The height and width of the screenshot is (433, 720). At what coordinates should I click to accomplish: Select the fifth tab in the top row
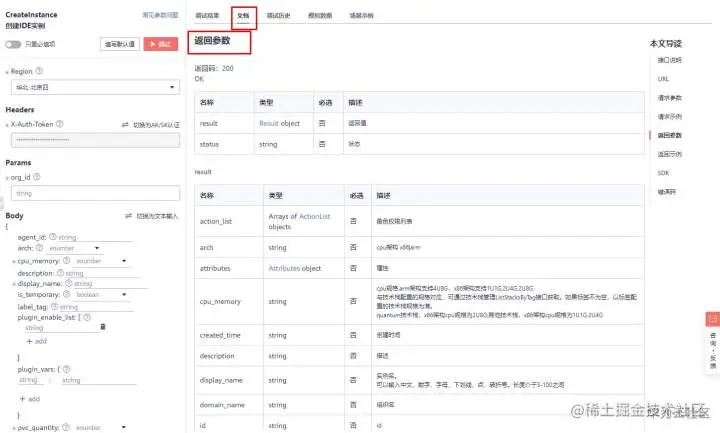(x=361, y=15)
